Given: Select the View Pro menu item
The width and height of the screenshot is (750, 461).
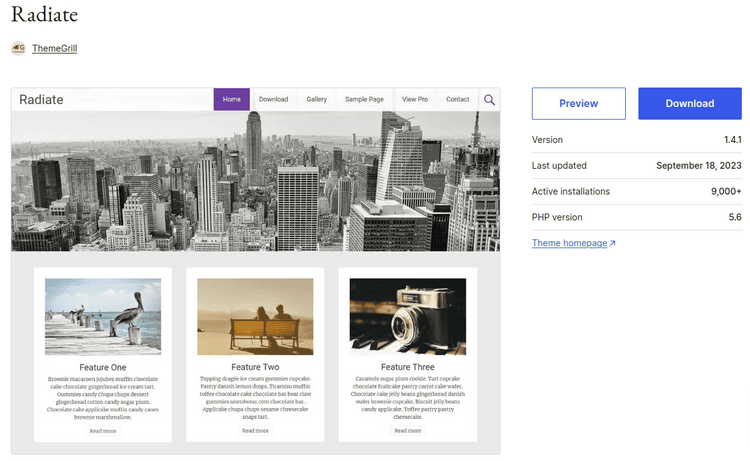Looking at the screenshot, I should coord(415,100).
